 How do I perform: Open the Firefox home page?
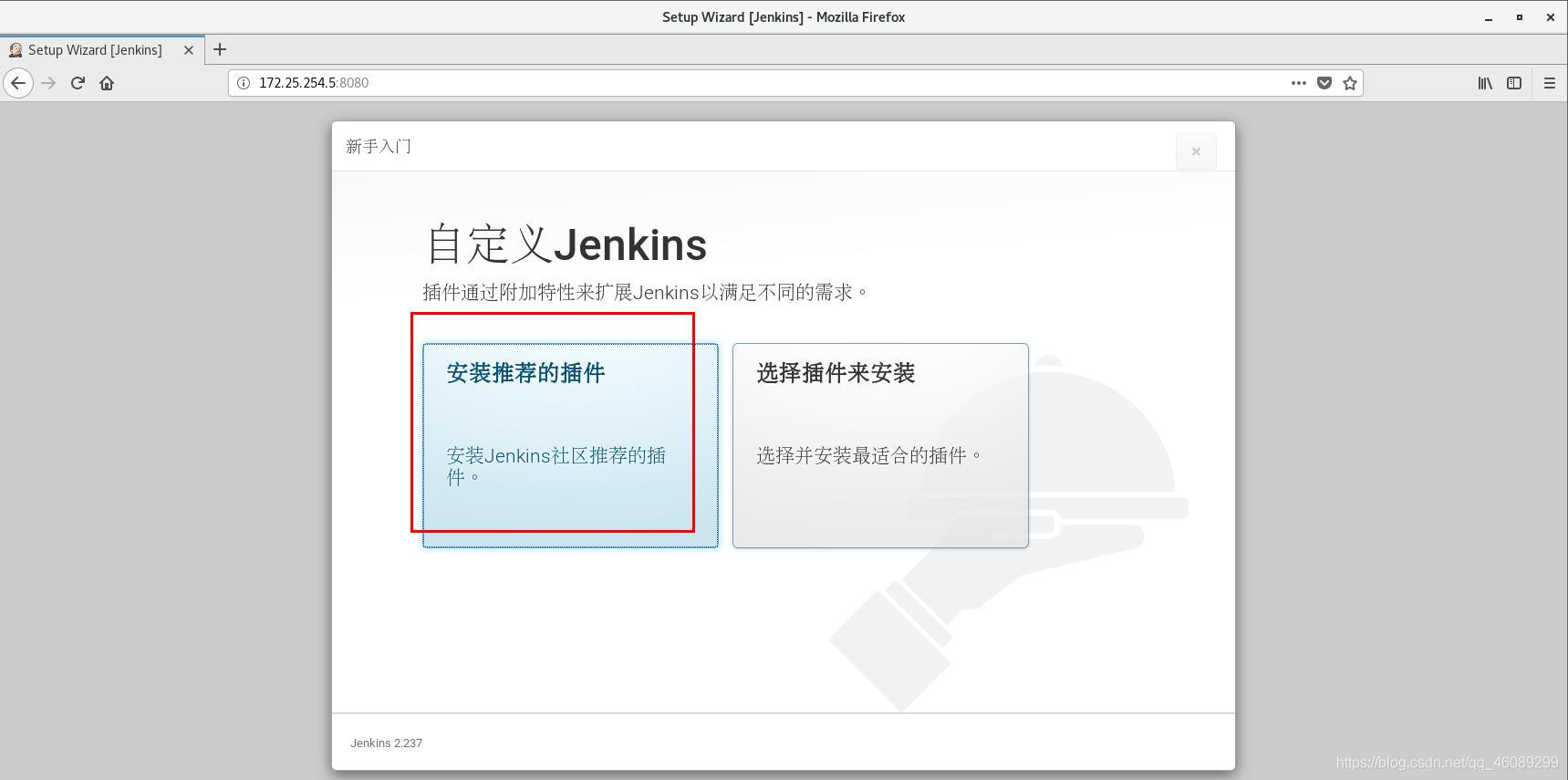coord(107,83)
